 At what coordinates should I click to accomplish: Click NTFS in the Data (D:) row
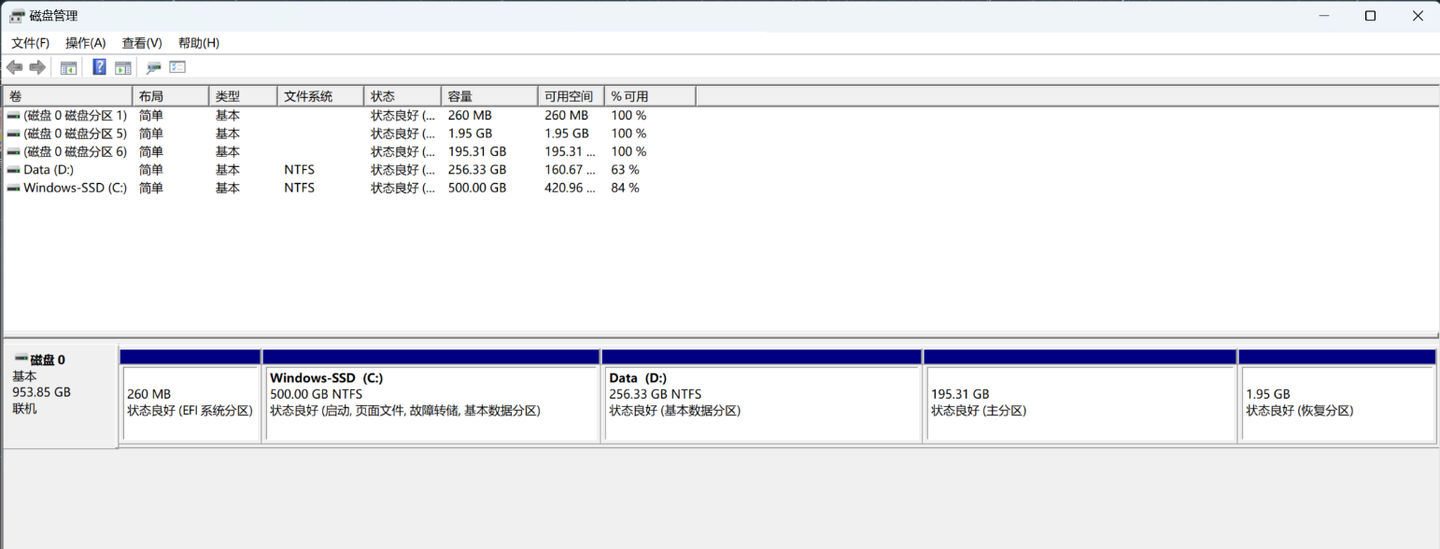click(x=299, y=170)
